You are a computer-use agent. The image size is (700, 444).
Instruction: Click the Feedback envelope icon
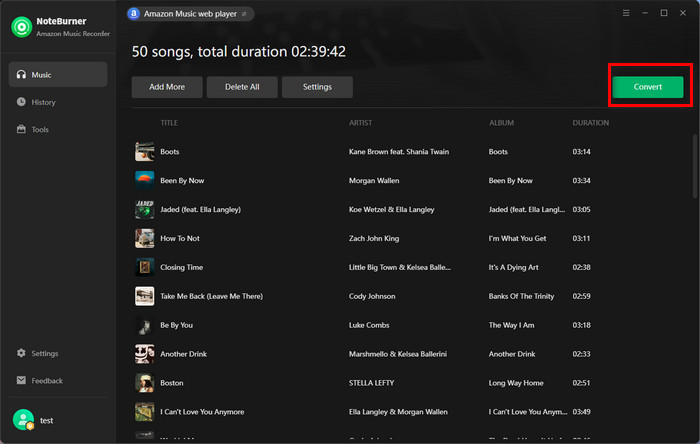pyautogui.click(x=21, y=380)
